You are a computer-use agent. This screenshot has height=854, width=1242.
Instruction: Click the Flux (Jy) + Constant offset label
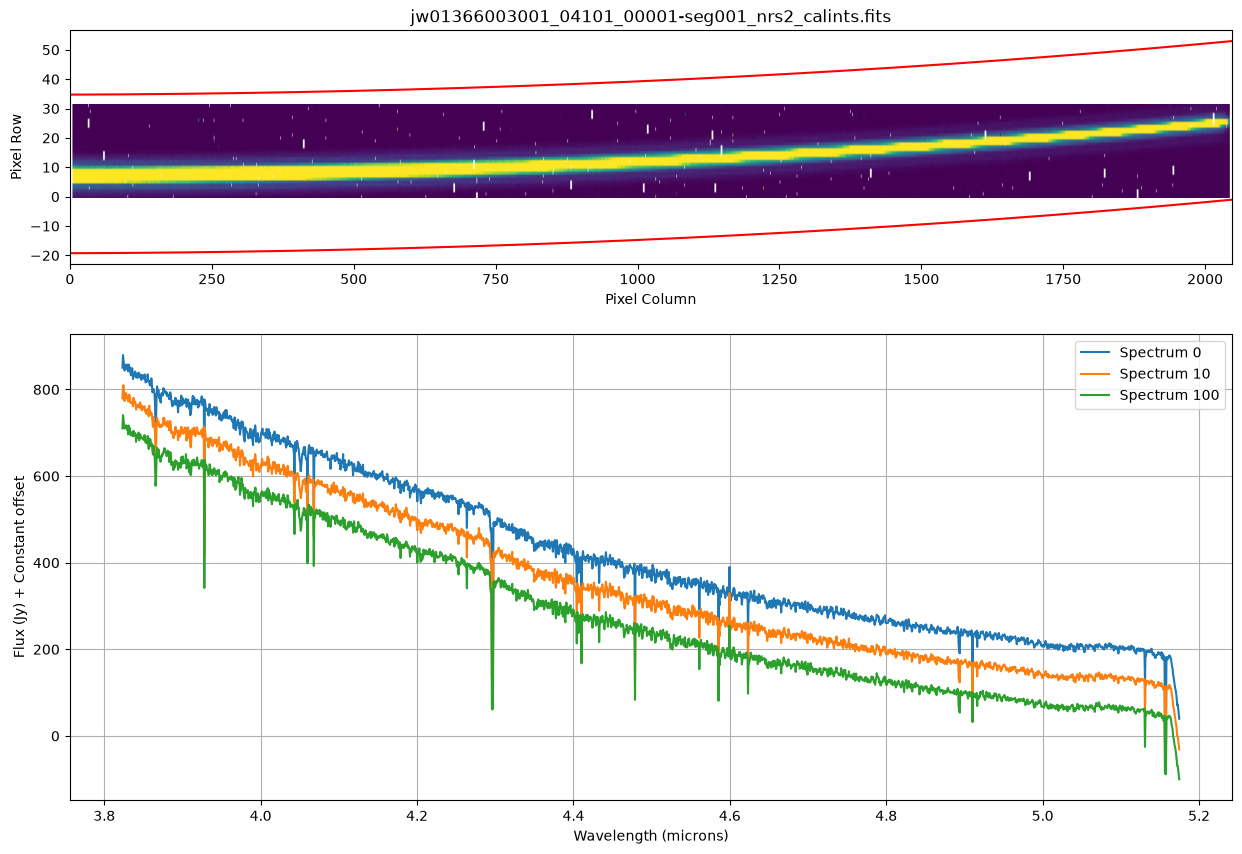20,567
